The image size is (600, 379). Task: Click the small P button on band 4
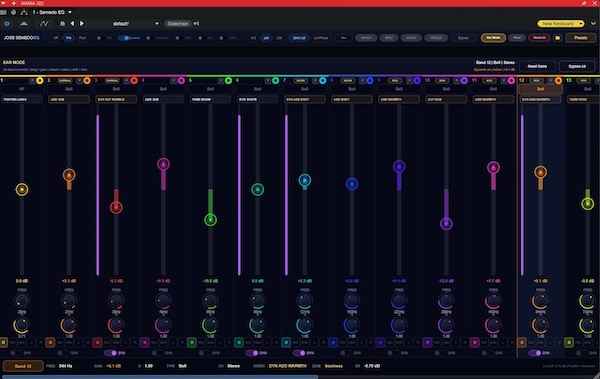click(x=173, y=81)
